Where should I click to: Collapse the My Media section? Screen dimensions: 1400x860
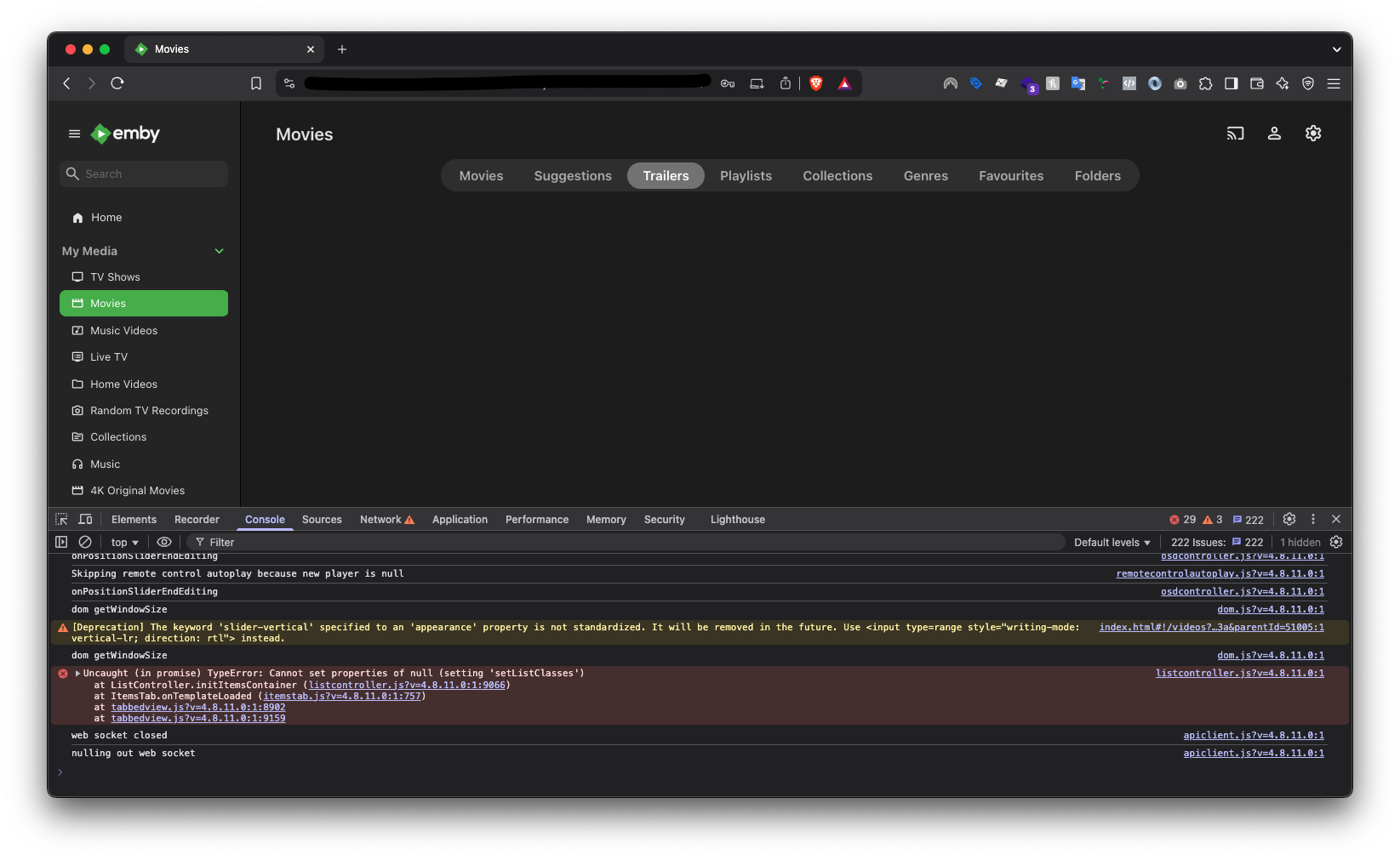point(220,251)
